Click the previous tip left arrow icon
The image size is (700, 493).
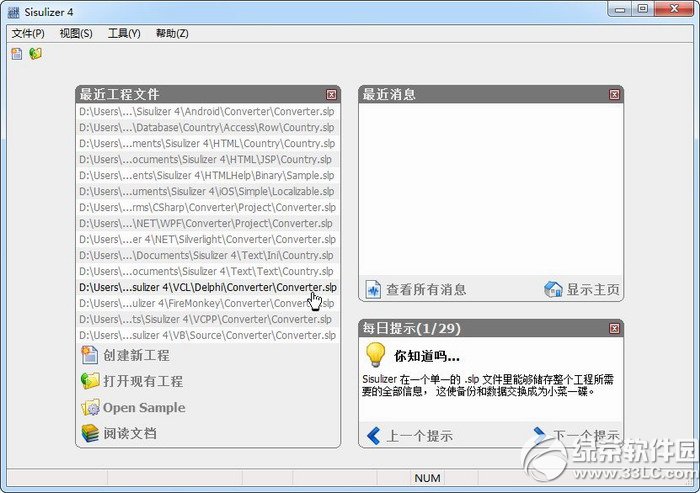(373, 436)
